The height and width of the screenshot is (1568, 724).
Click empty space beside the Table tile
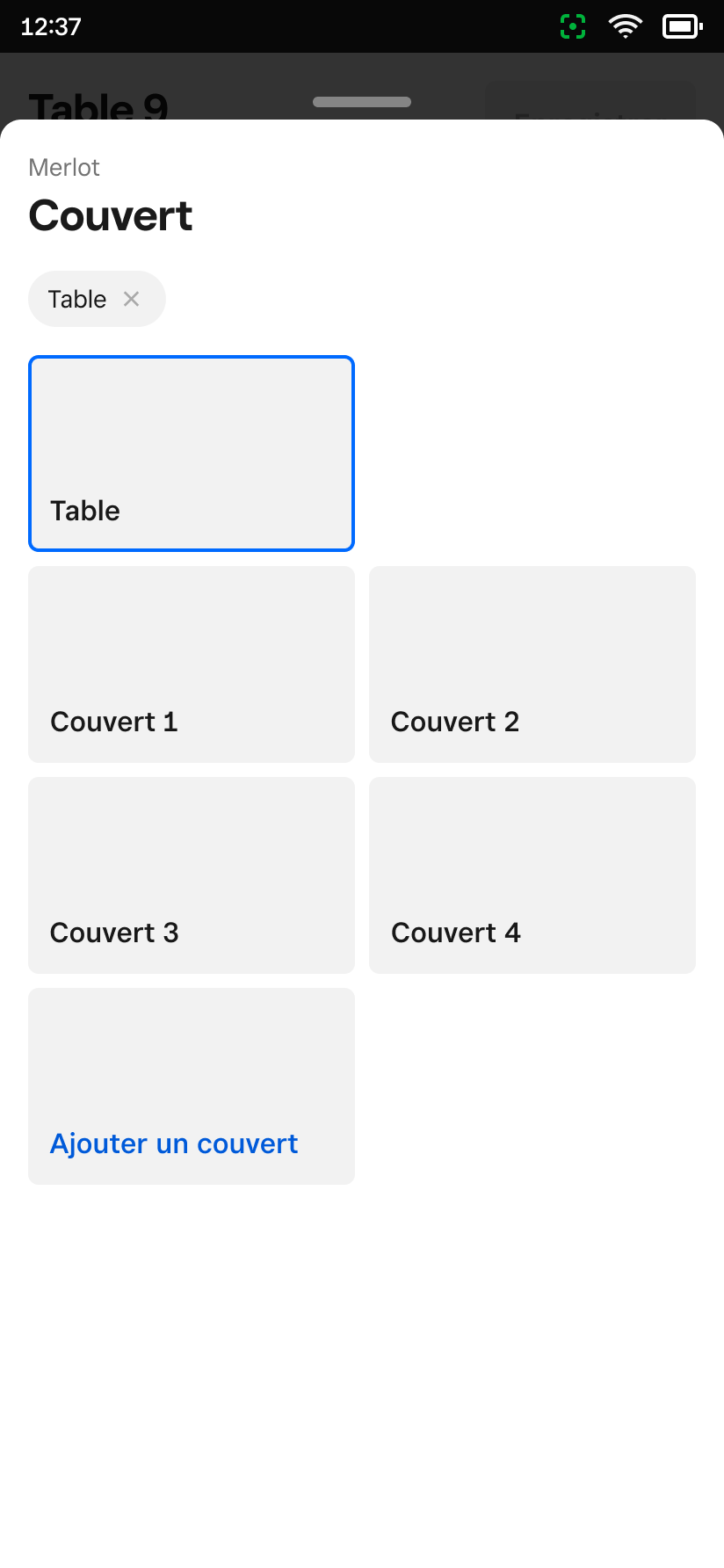(532, 454)
